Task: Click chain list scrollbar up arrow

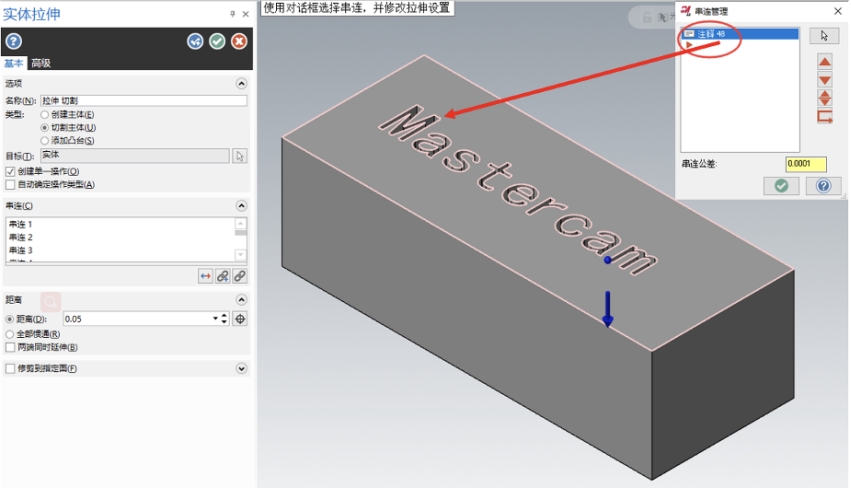Action: click(240, 223)
